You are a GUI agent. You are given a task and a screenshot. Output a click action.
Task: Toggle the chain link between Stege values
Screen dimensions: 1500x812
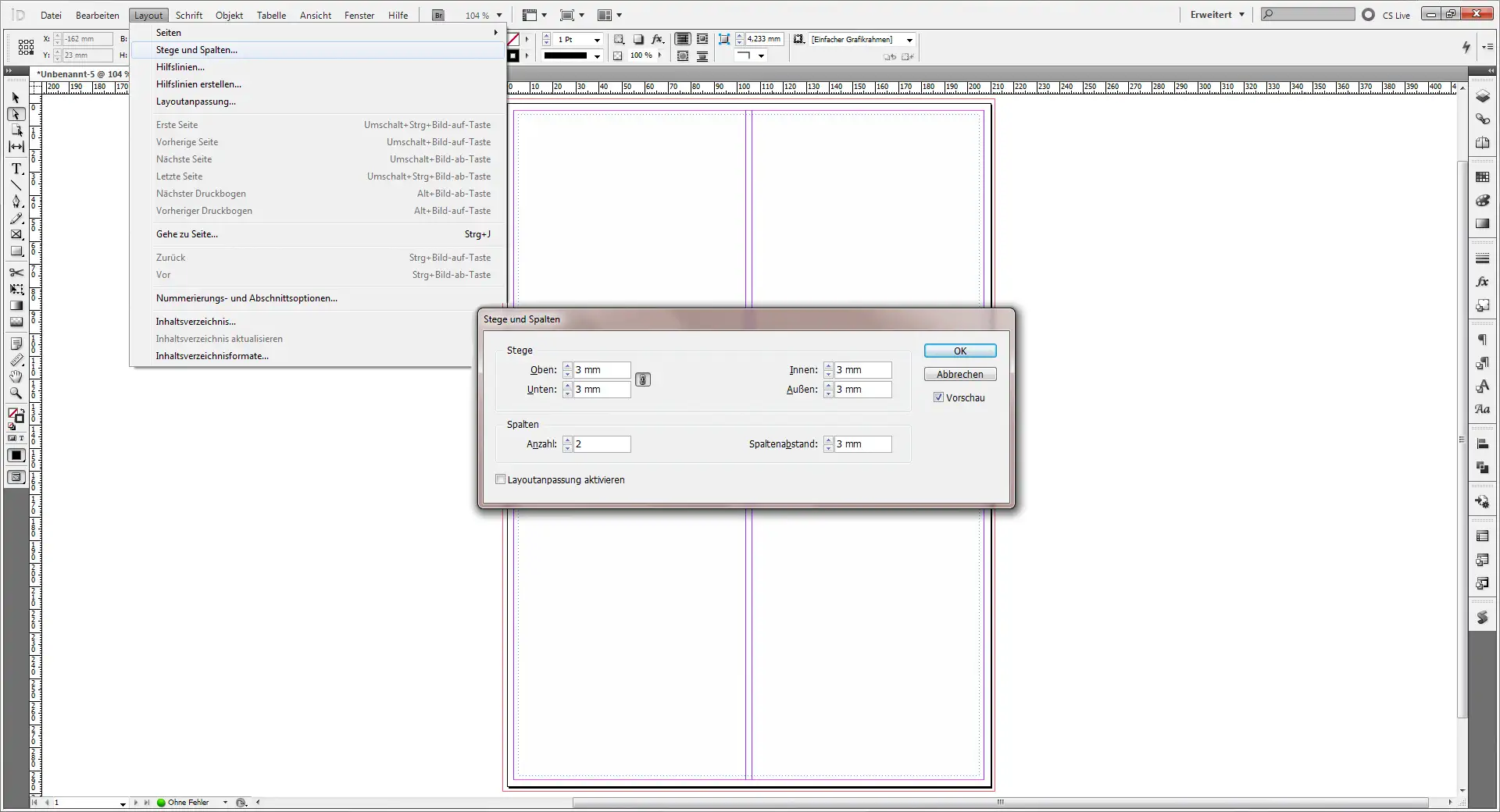[x=642, y=379]
